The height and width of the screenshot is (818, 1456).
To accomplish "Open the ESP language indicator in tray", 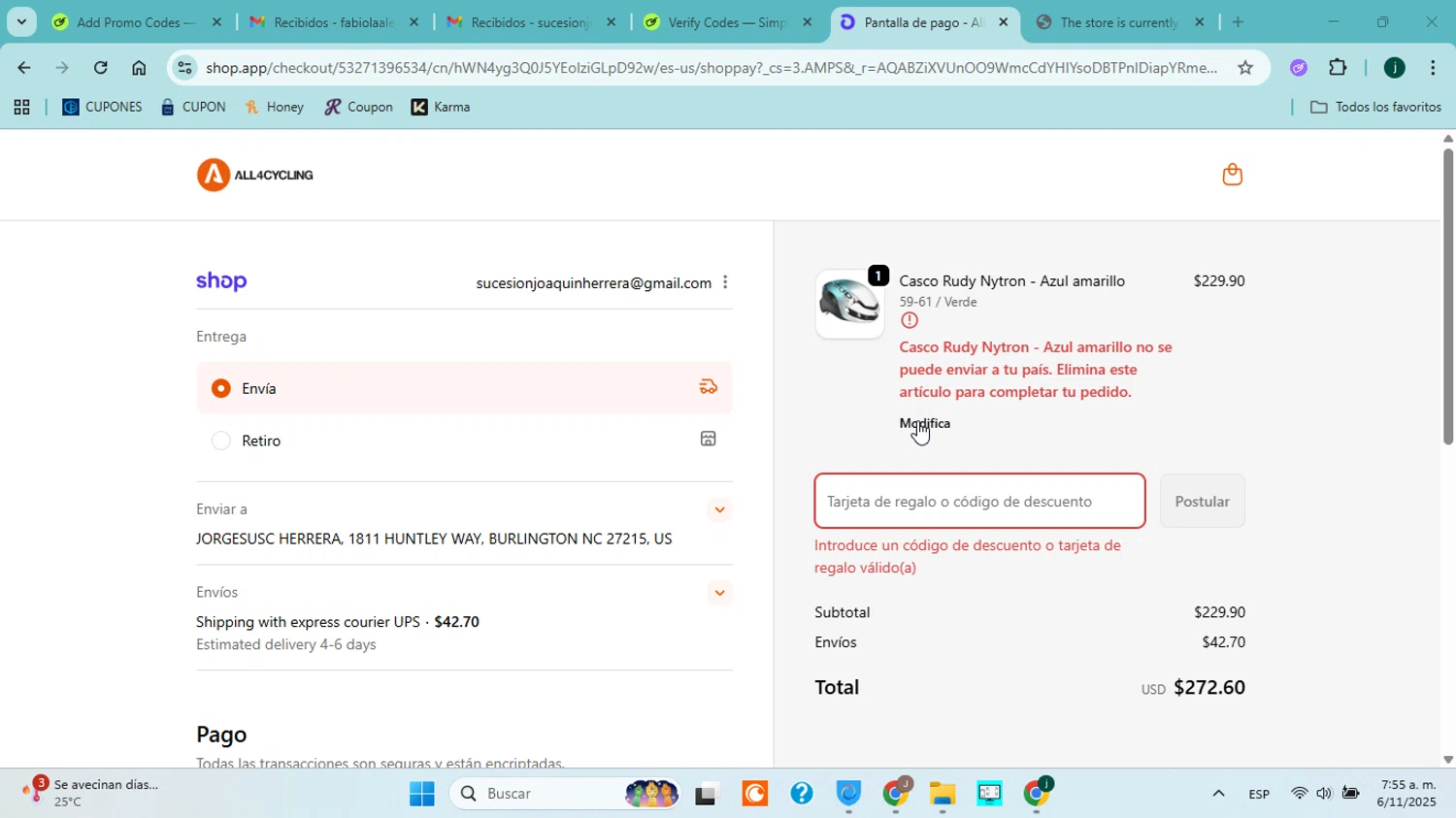I will (x=1259, y=794).
